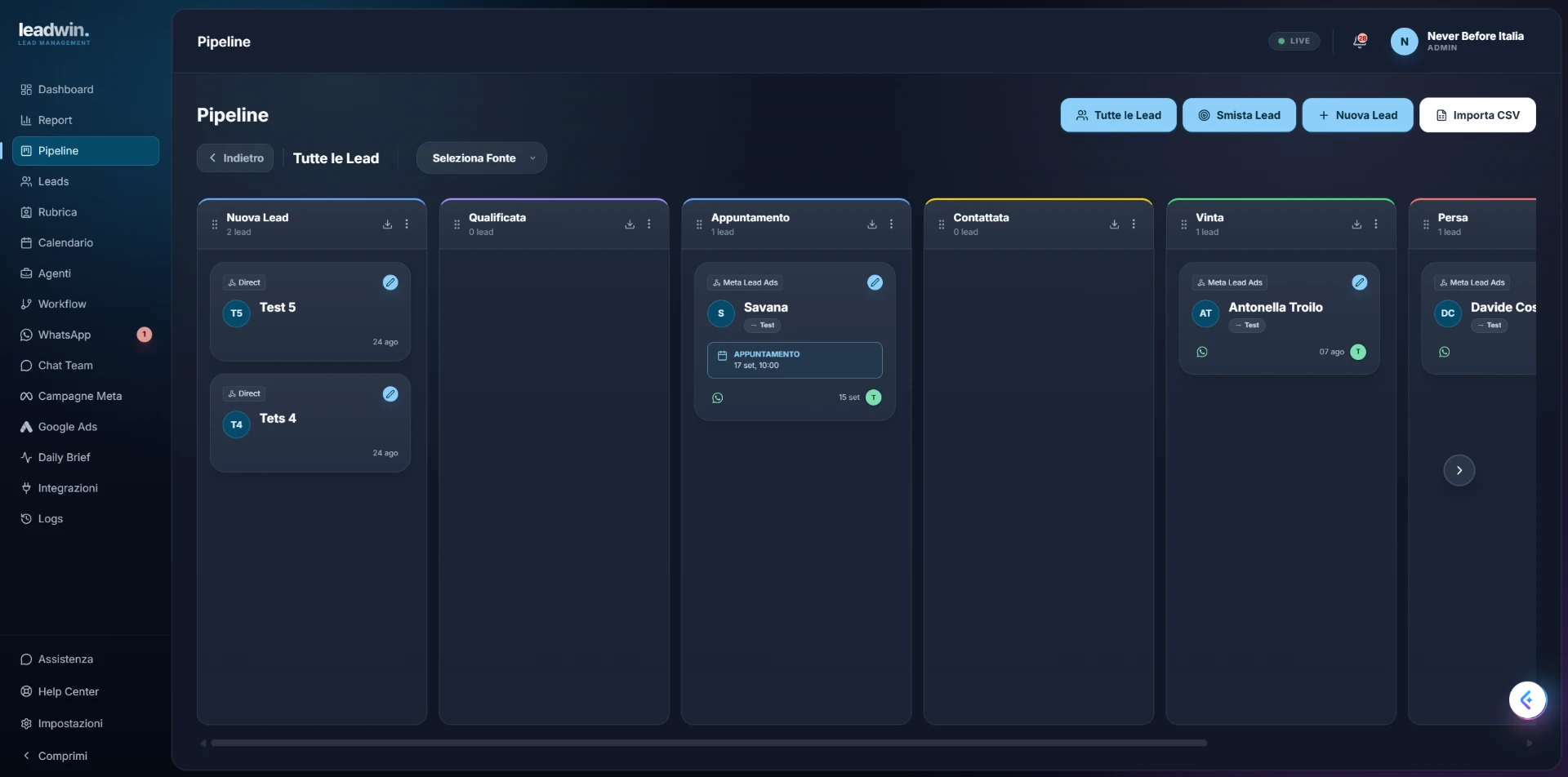1568x777 pixels.
Task: Click the Tutte le Lead button
Action: (1118, 115)
